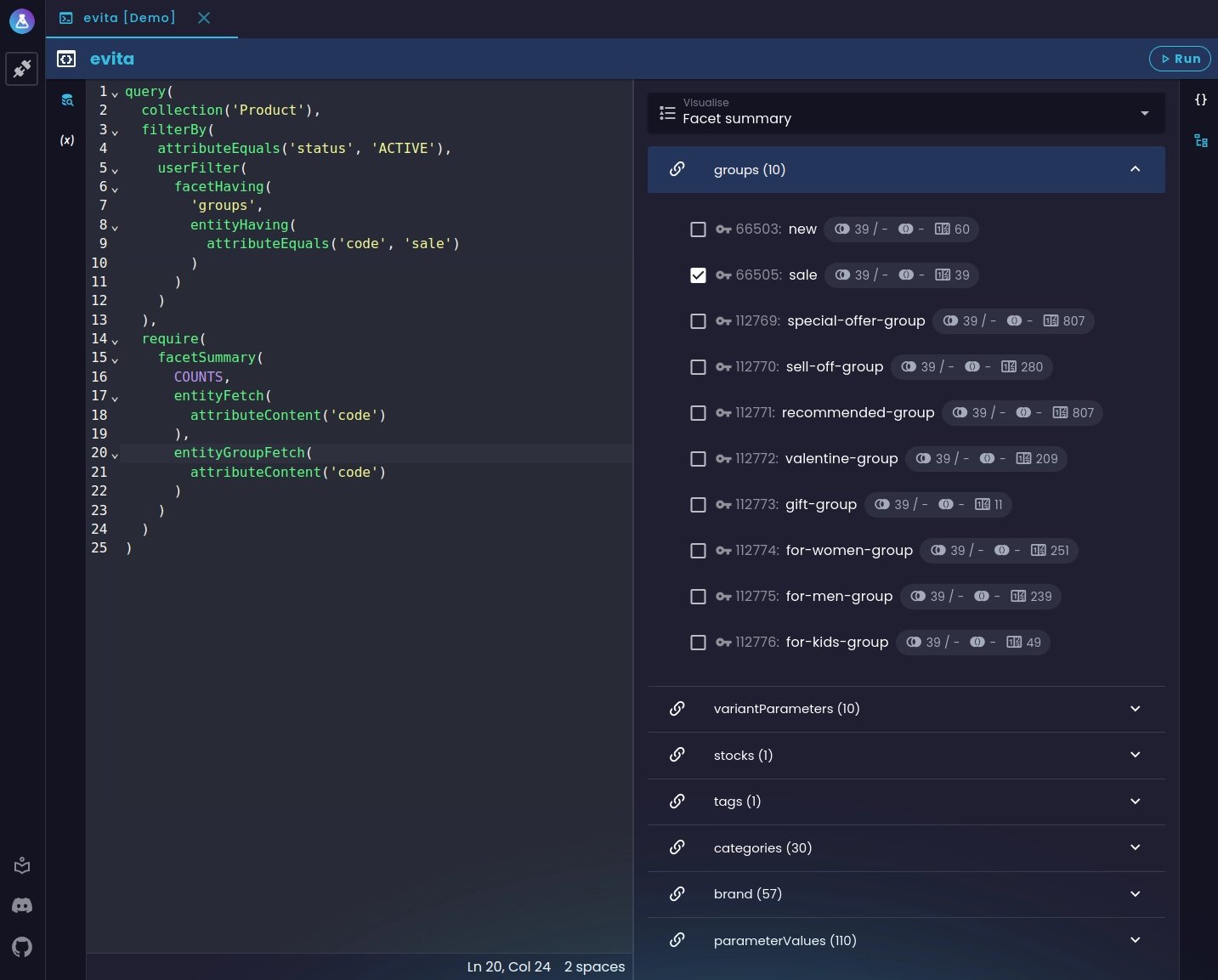
Task: Check the 'gift-group' facet checkbox
Action: pos(698,505)
